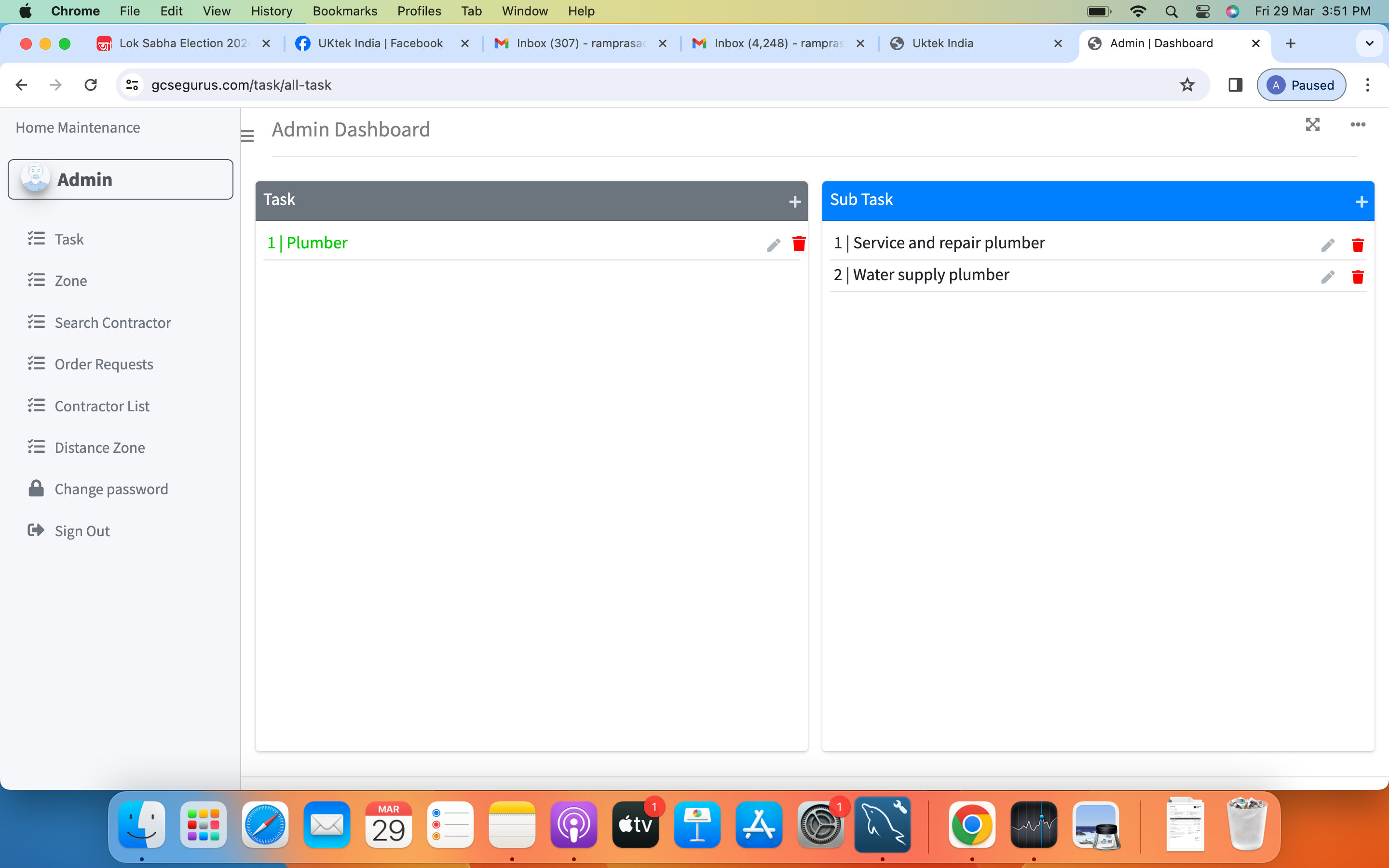This screenshot has height=868, width=1389.
Task: Edit Service and repair plumber subtask
Action: [x=1327, y=245]
